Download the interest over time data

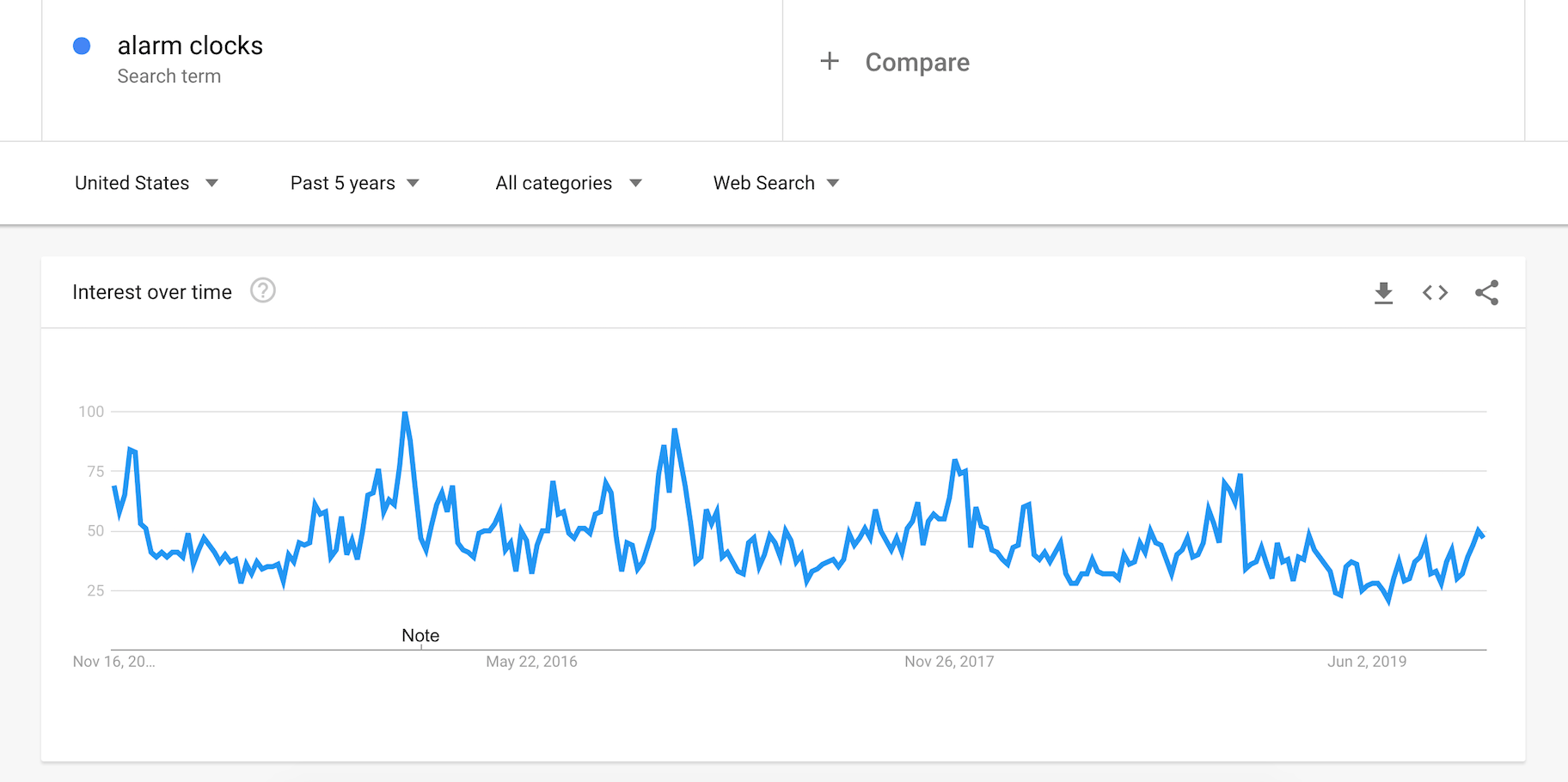pyautogui.click(x=1383, y=293)
